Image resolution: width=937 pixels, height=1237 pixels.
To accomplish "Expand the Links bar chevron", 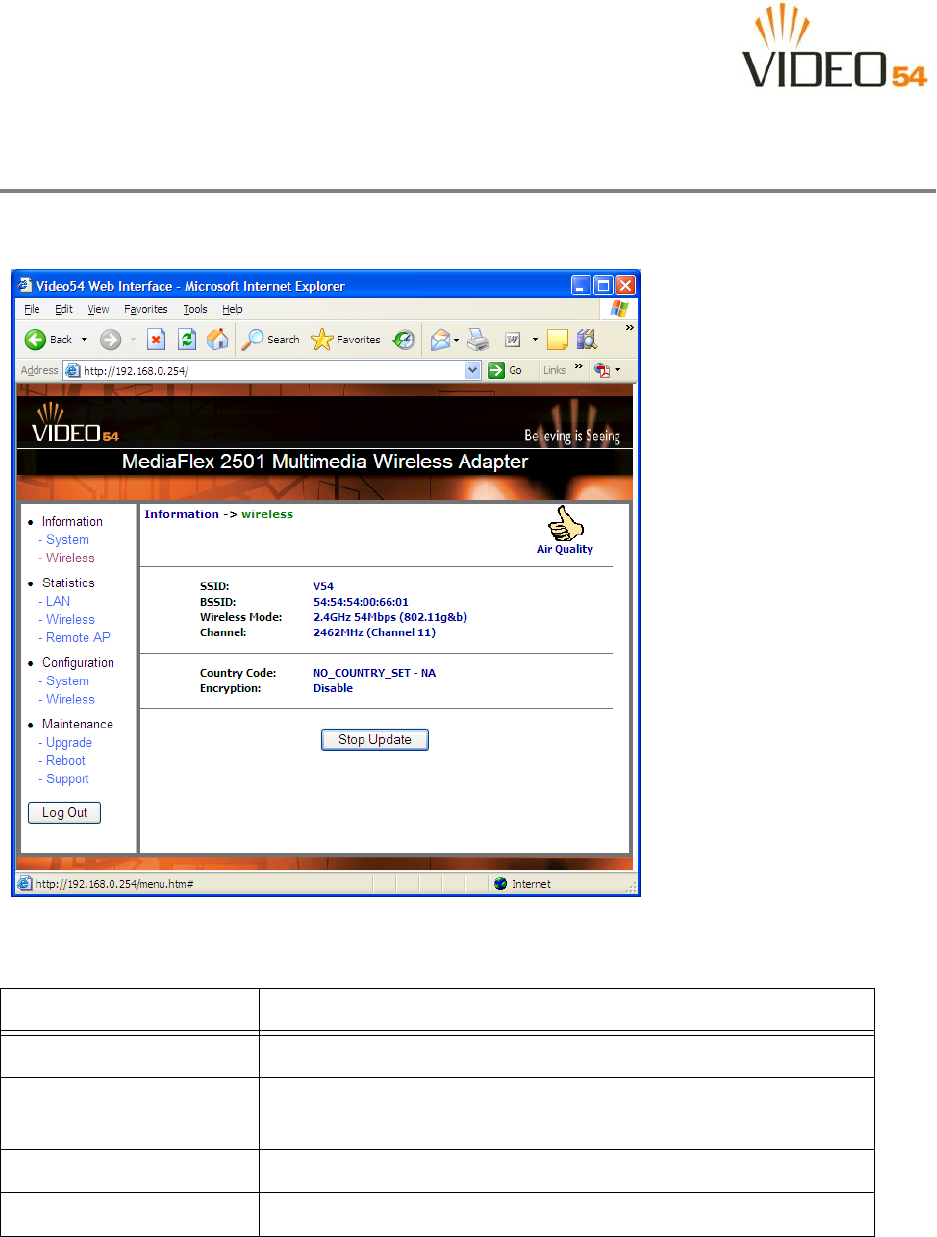I will [x=579, y=368].
